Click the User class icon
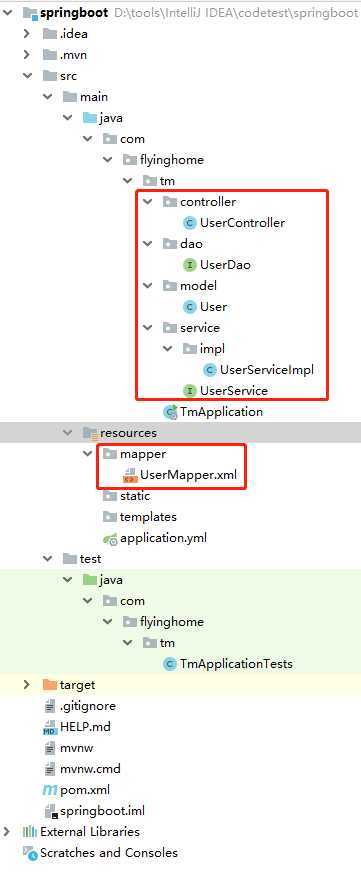This screenshot has height=872, width=361. click(x=190, y=307)
